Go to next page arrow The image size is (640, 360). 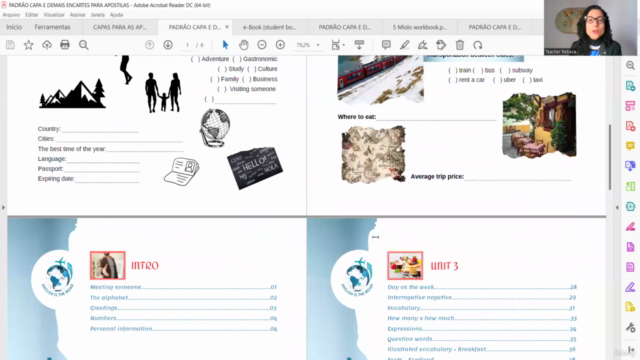168,45
